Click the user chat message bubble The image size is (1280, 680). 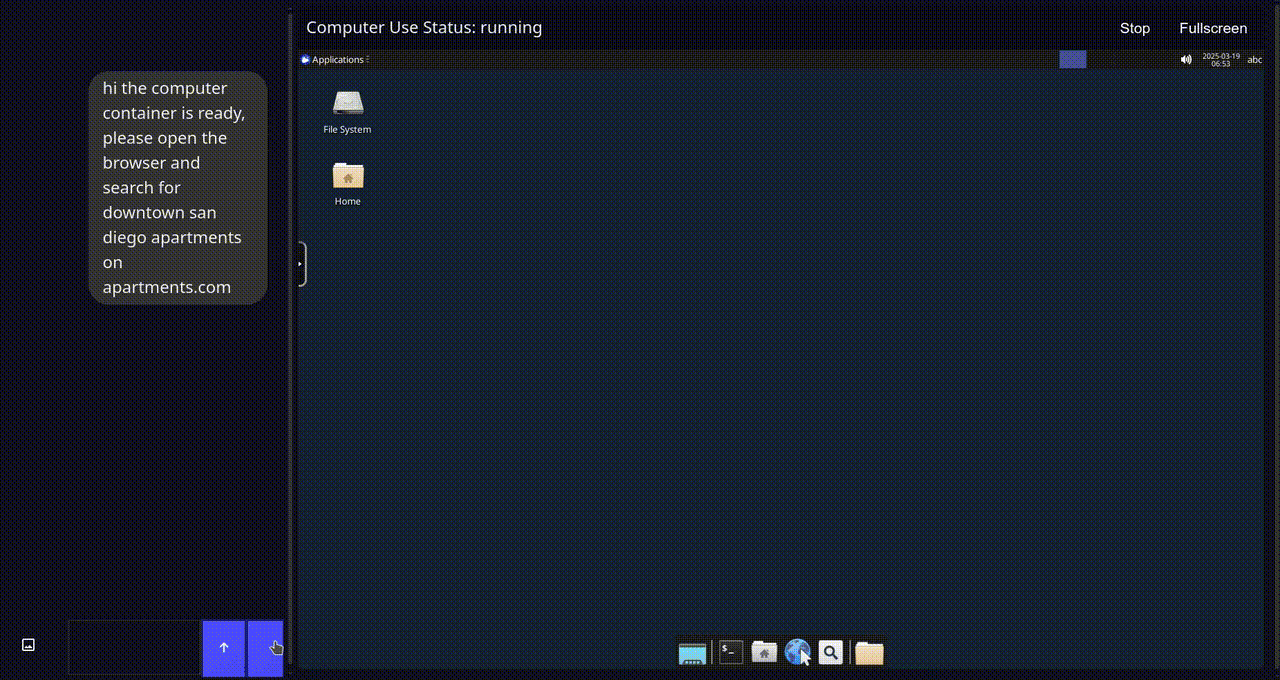[x=178, y=188]
